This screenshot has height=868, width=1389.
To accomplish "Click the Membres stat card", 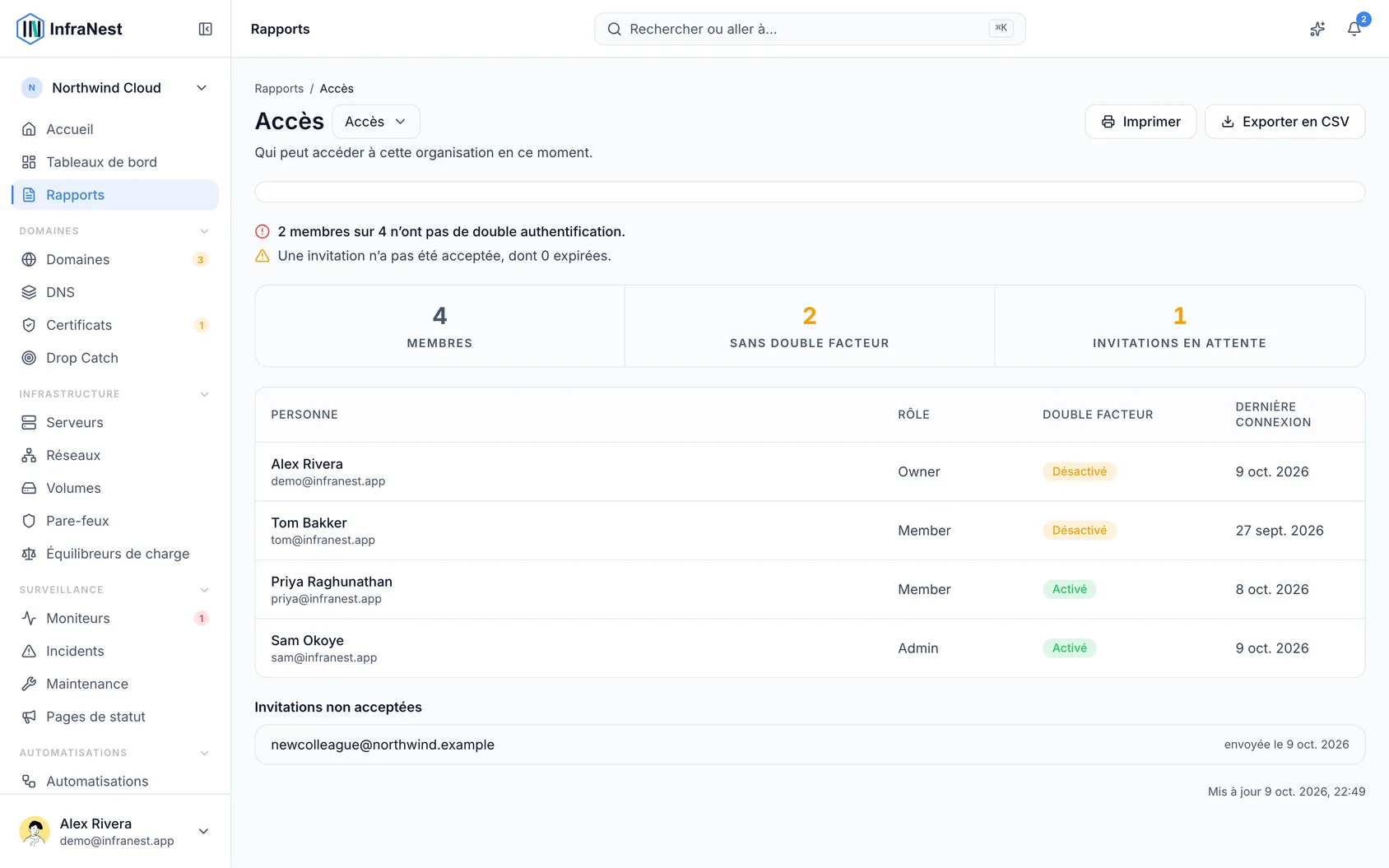I will (x=439, y=326).
